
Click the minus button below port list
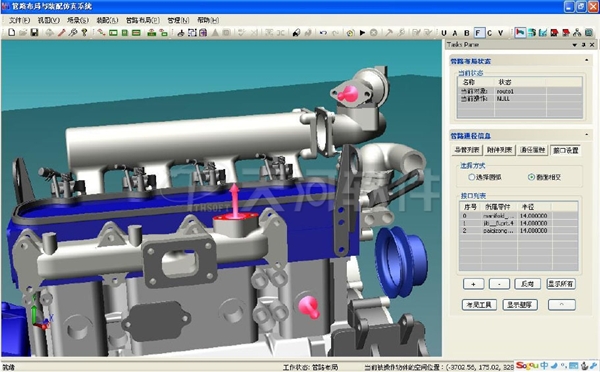(x=500, y=284)
